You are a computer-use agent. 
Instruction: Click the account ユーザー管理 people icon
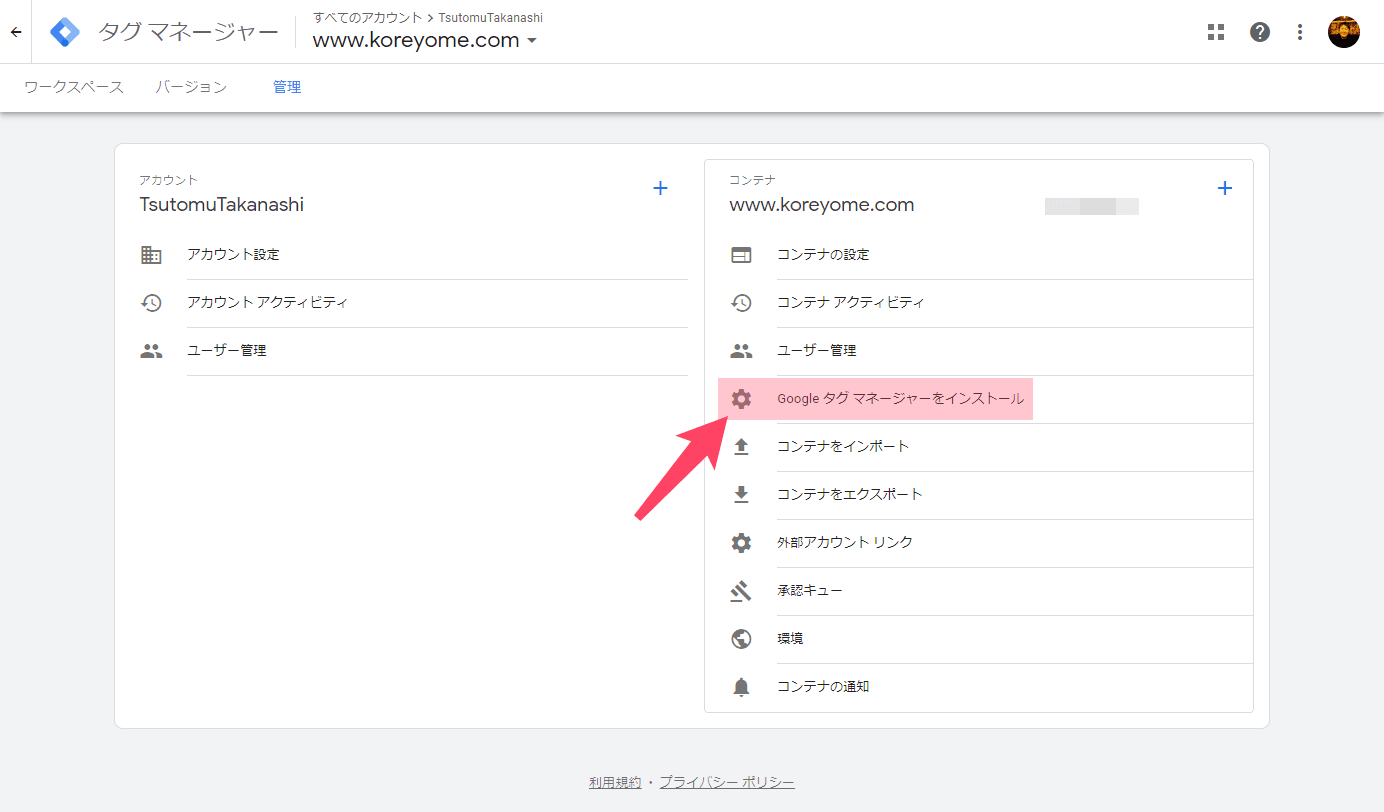[151, 351]
